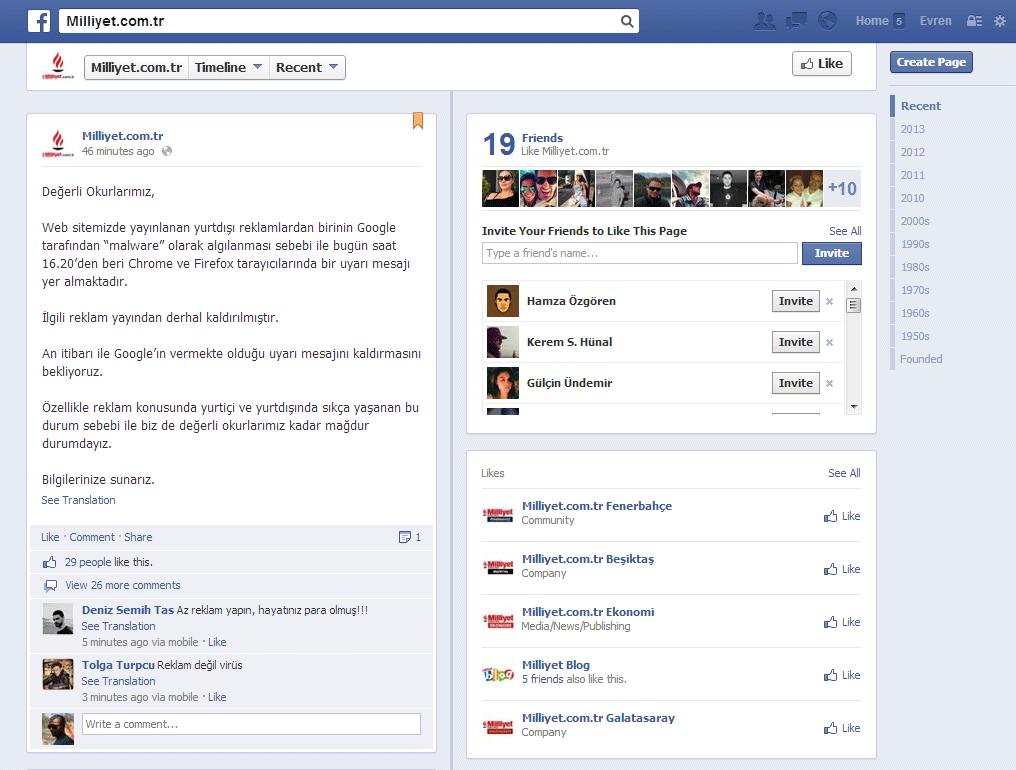Click comment bubble icon beside View more comments
Viewport: 1016px width, 770px height.
[x=50, y=585]
